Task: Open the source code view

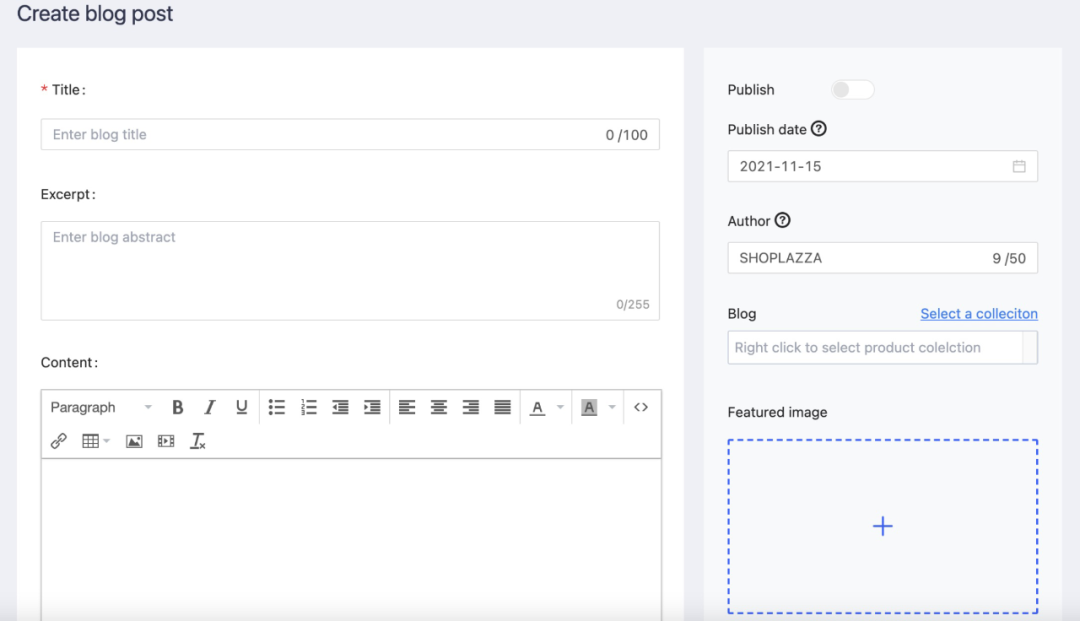Action: (641, 408)
